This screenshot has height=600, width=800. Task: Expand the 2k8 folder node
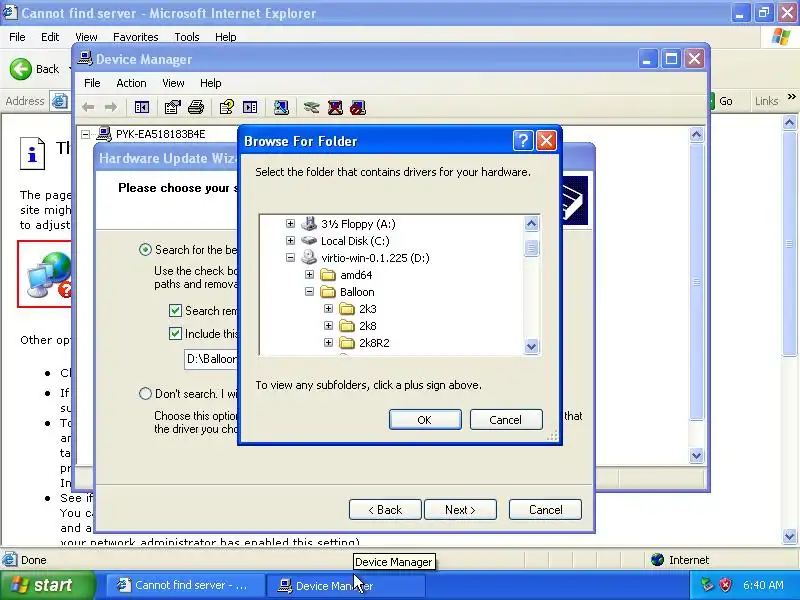329,326
